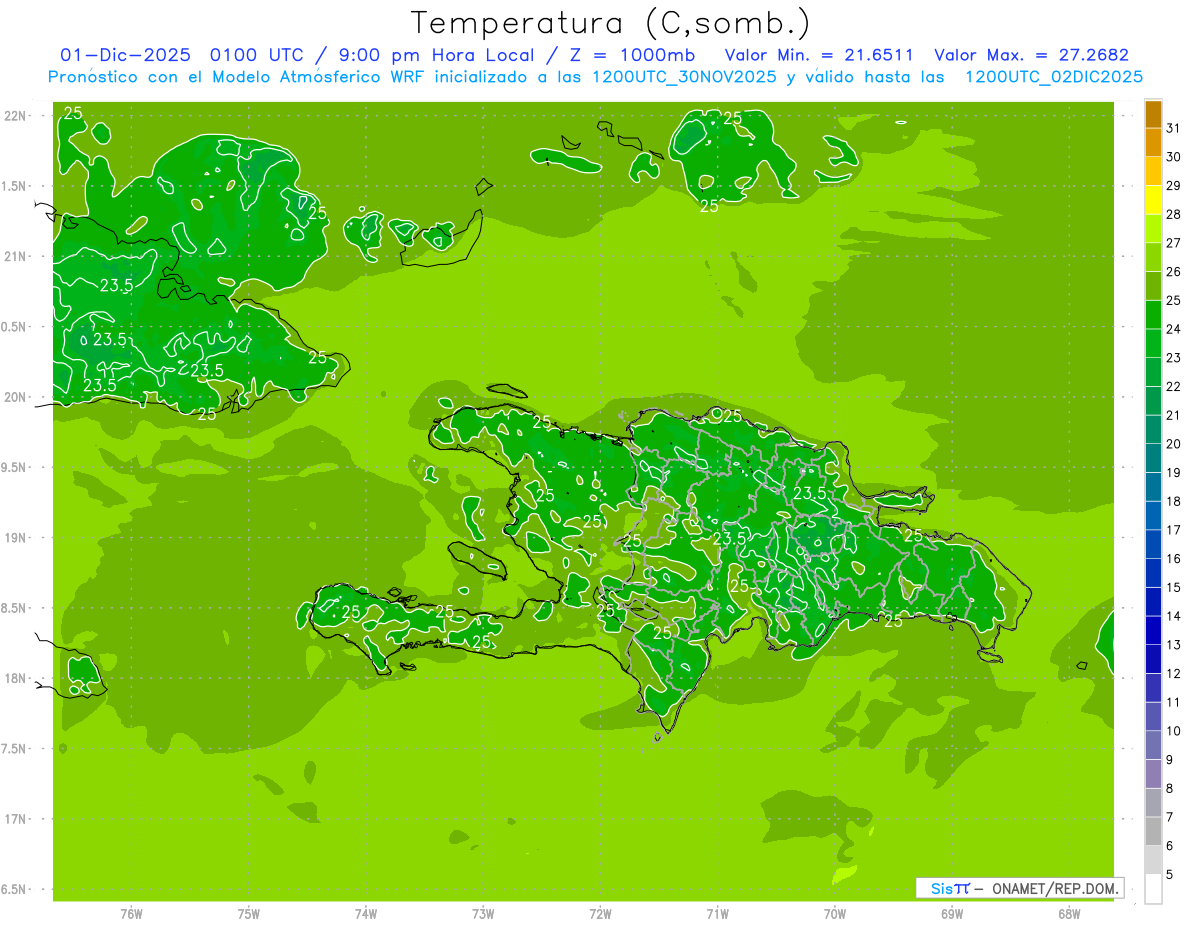Click the 71W longitude axis label

click(x=717, y=914)
